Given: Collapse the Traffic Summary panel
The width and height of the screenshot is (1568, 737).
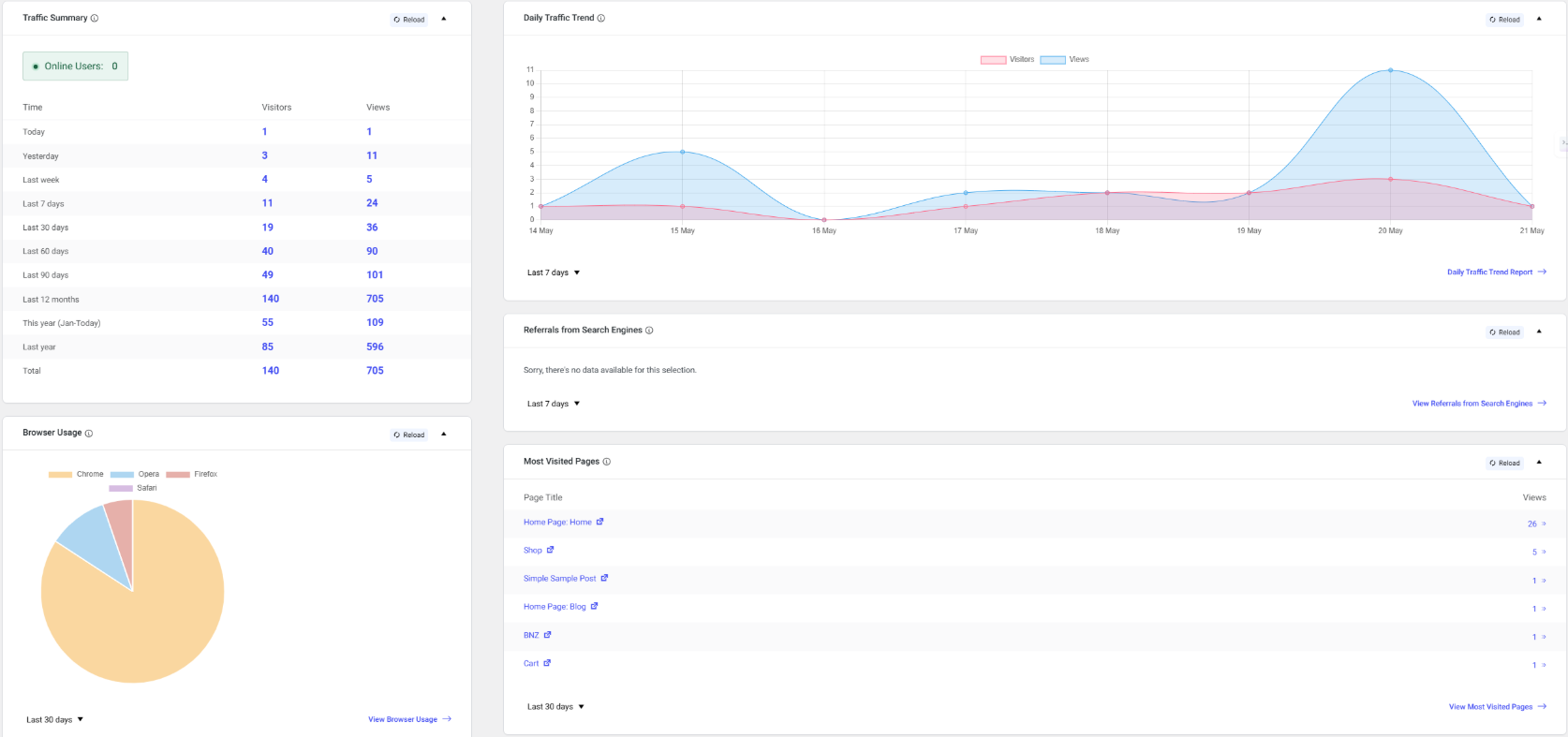Looking at the screenshot, I should pyautogui.click(x=444, y=19).
